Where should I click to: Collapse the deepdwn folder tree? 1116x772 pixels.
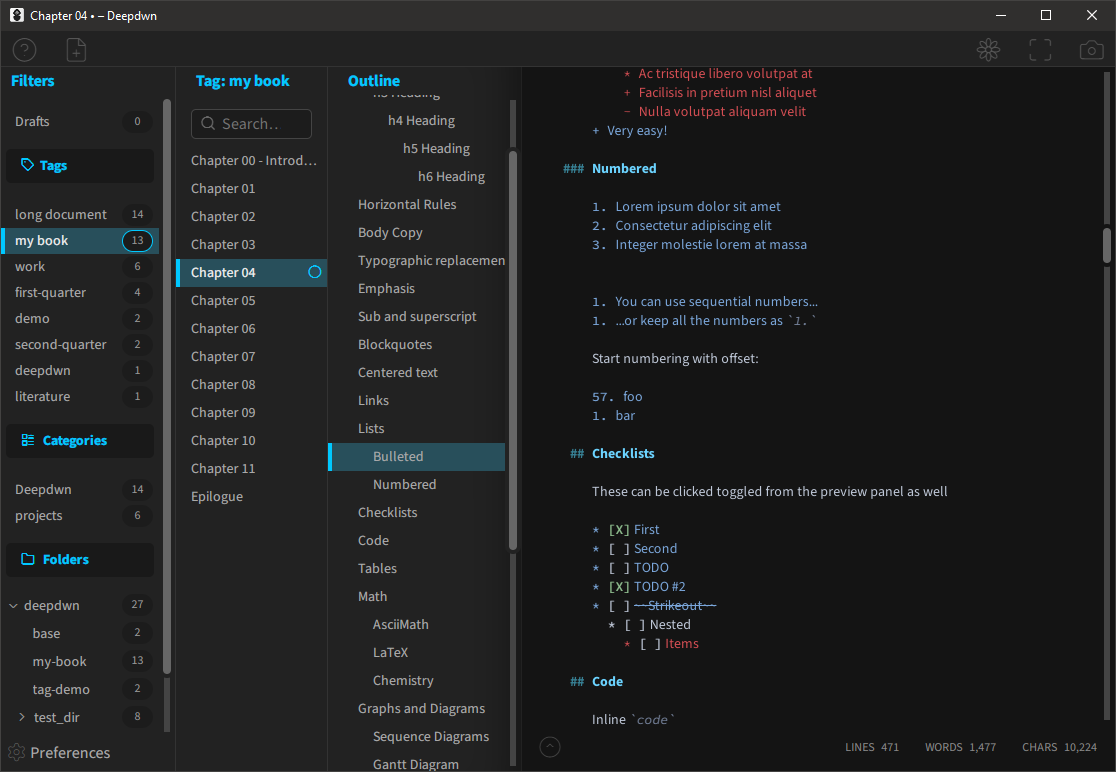[x=13, y=604]
